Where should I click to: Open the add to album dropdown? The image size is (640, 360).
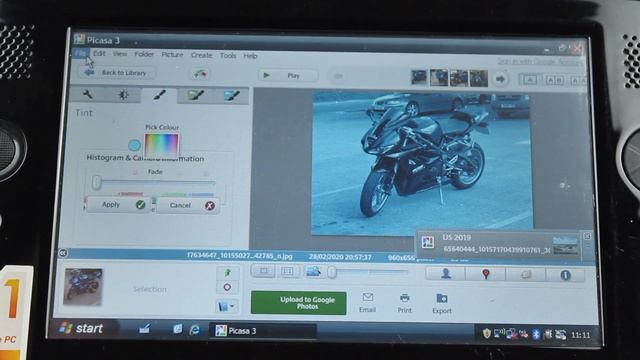click(x=227, y=306)
